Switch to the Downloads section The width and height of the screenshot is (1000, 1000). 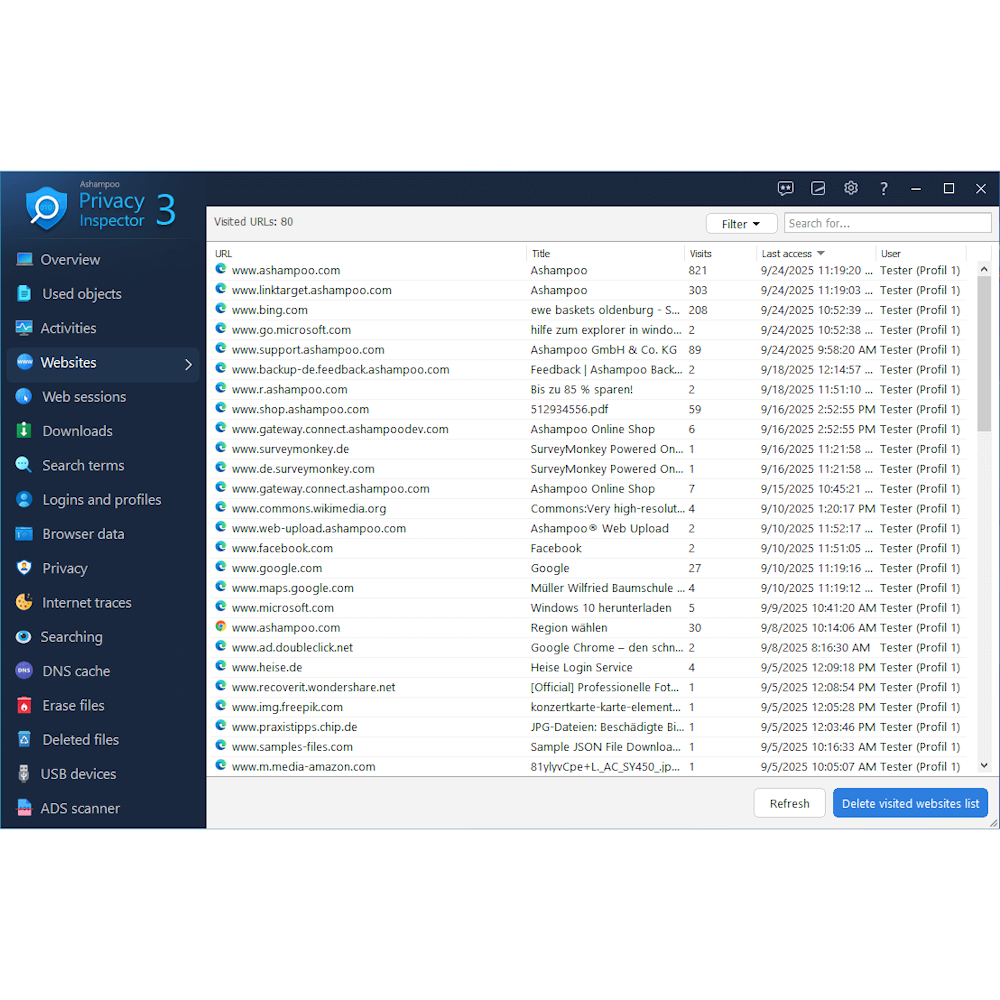pyautogui.click(x=78, y=430)
